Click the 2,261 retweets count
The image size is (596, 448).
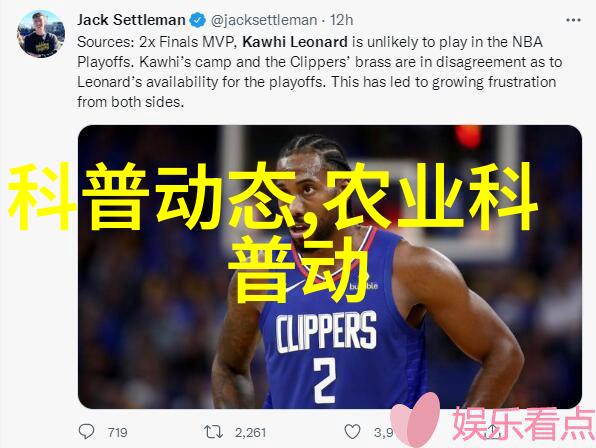[x=250, y=432]
